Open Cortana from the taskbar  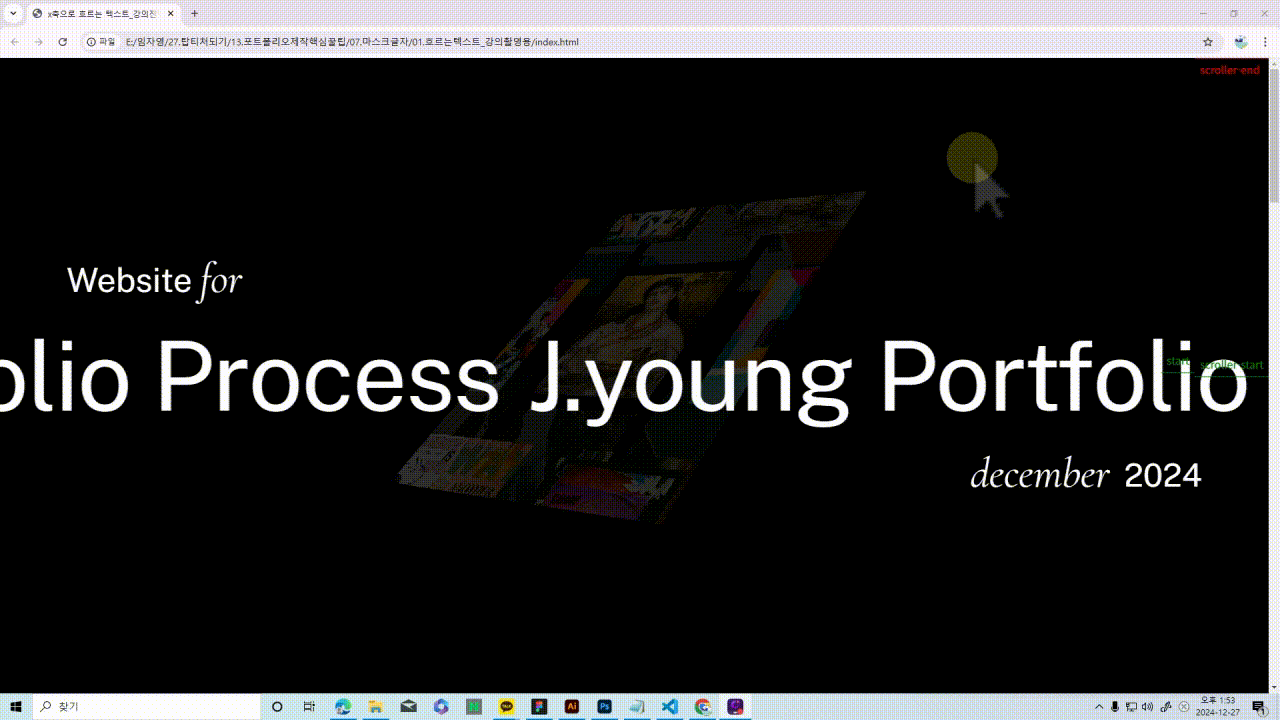point(278,707)
